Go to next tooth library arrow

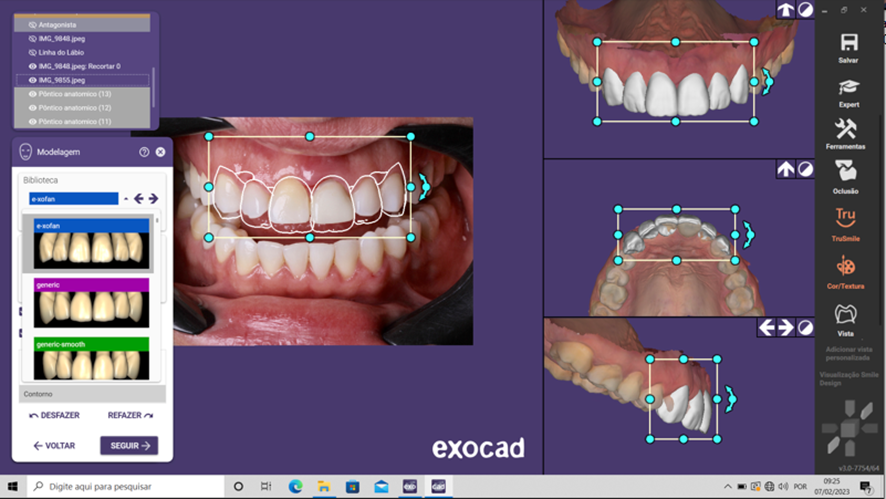tap(153, 199)
